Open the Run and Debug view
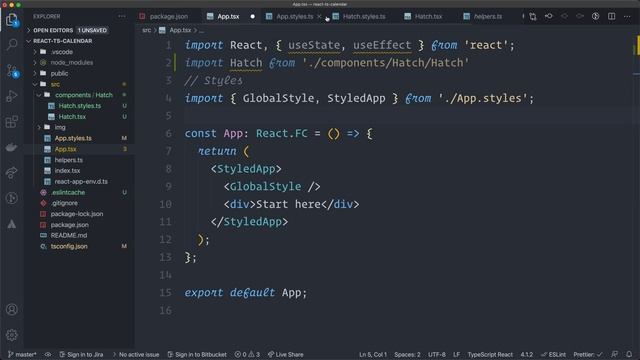Viewport: 640px width, 360px height. point(11,96)
